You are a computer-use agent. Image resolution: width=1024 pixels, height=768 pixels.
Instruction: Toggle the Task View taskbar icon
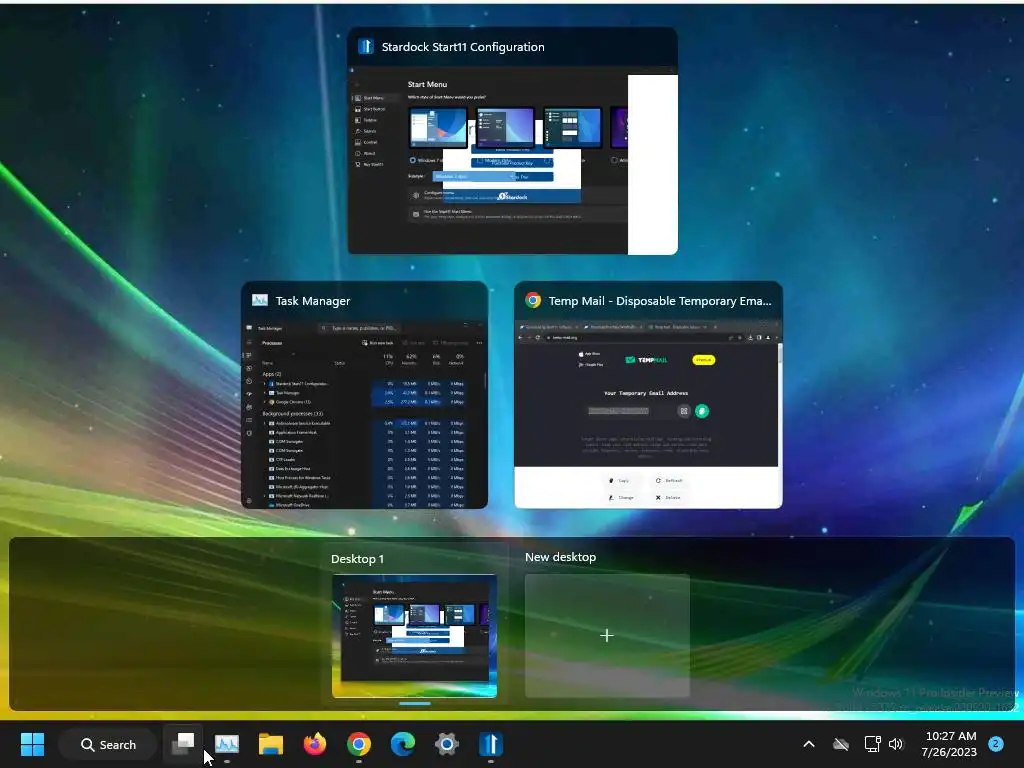(x=183, y=744)
